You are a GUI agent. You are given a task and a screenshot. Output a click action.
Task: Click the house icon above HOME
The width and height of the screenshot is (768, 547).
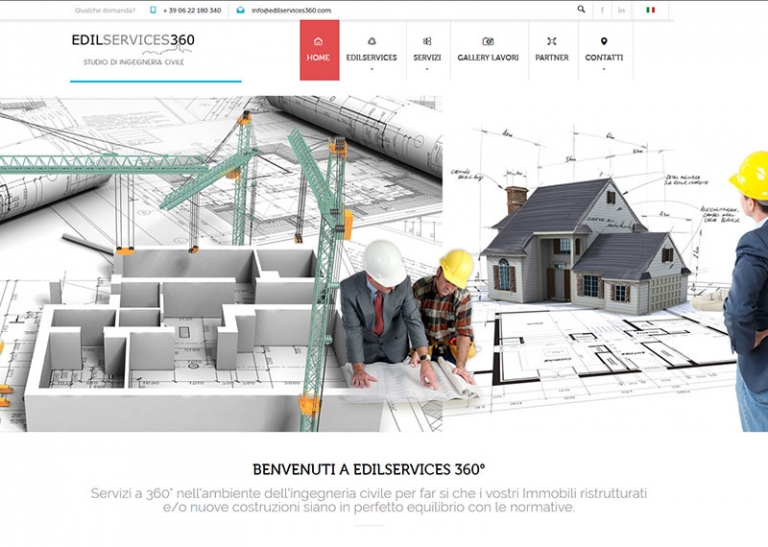click(318, 41)
